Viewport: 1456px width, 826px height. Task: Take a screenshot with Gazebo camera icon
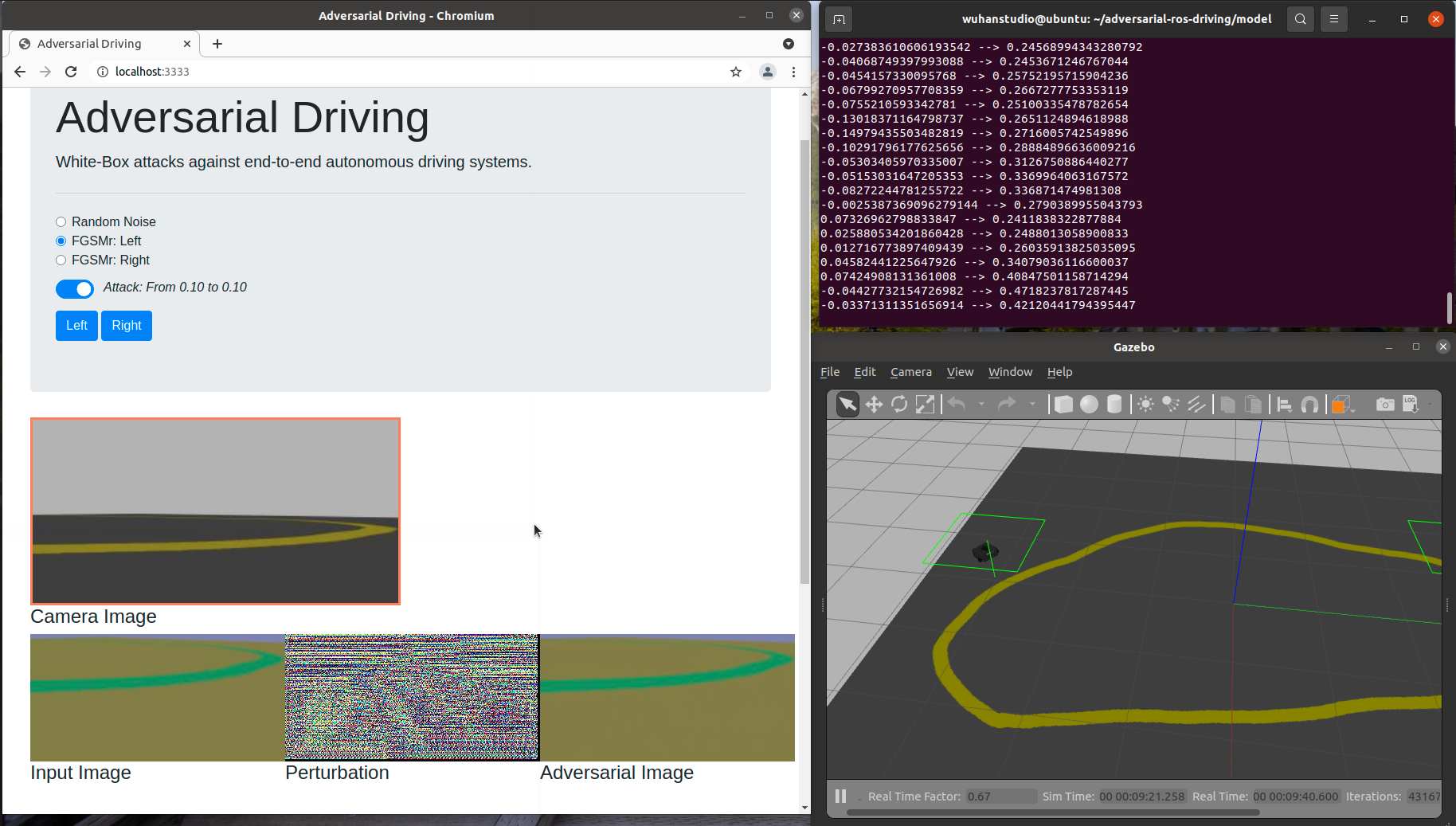coord(1385,405)
